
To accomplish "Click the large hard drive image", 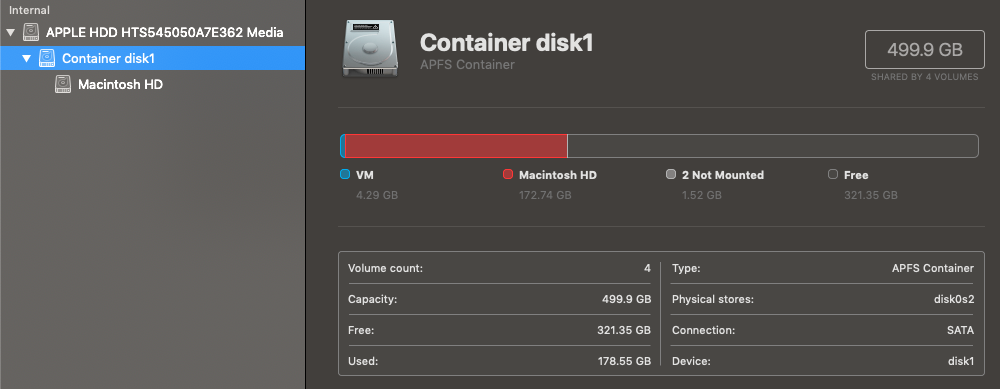I will pyautogui.click(x=371, y=48).
